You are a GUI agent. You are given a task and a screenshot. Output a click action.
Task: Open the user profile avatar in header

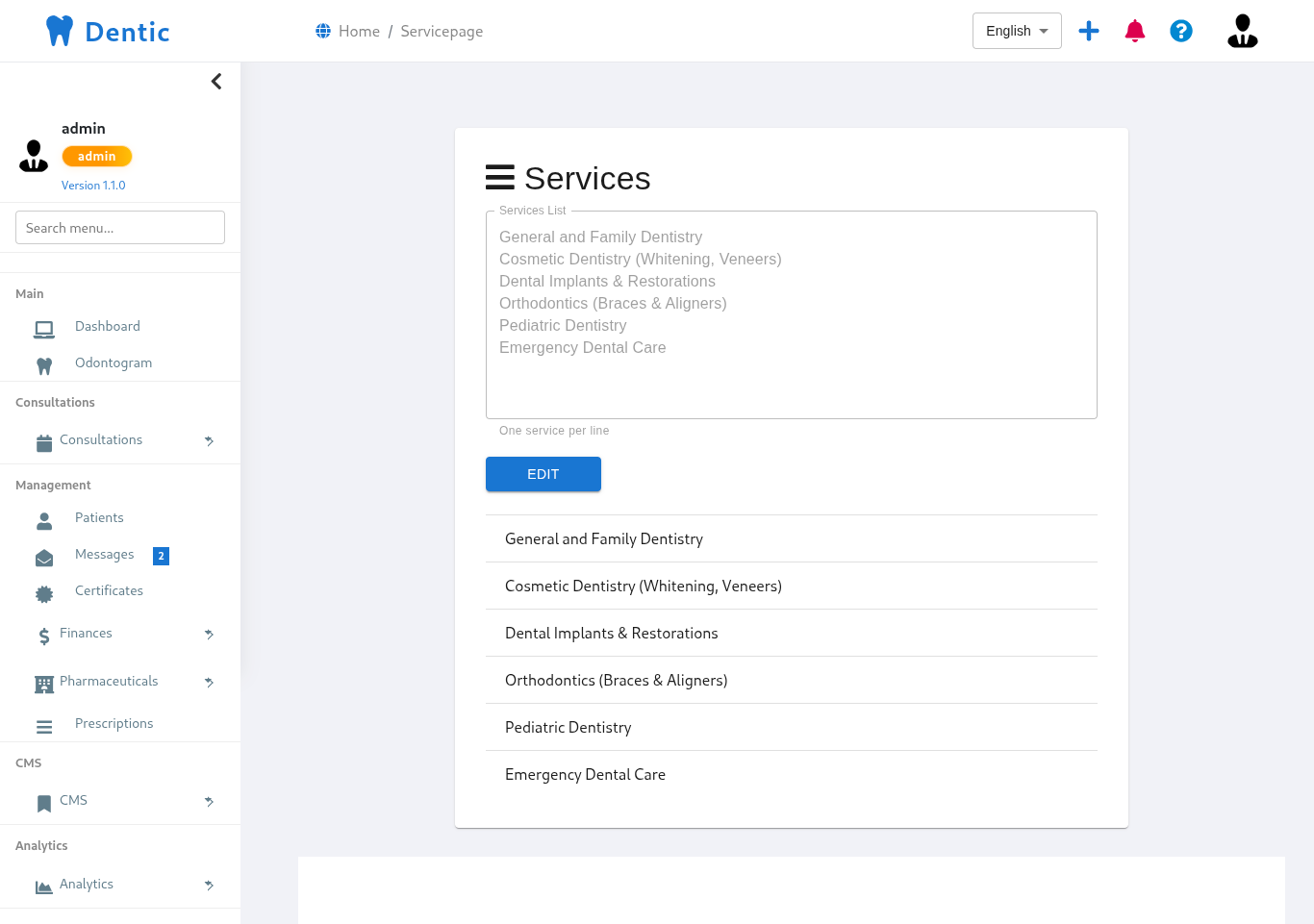pyautogui.click(x=1242, y=31)
